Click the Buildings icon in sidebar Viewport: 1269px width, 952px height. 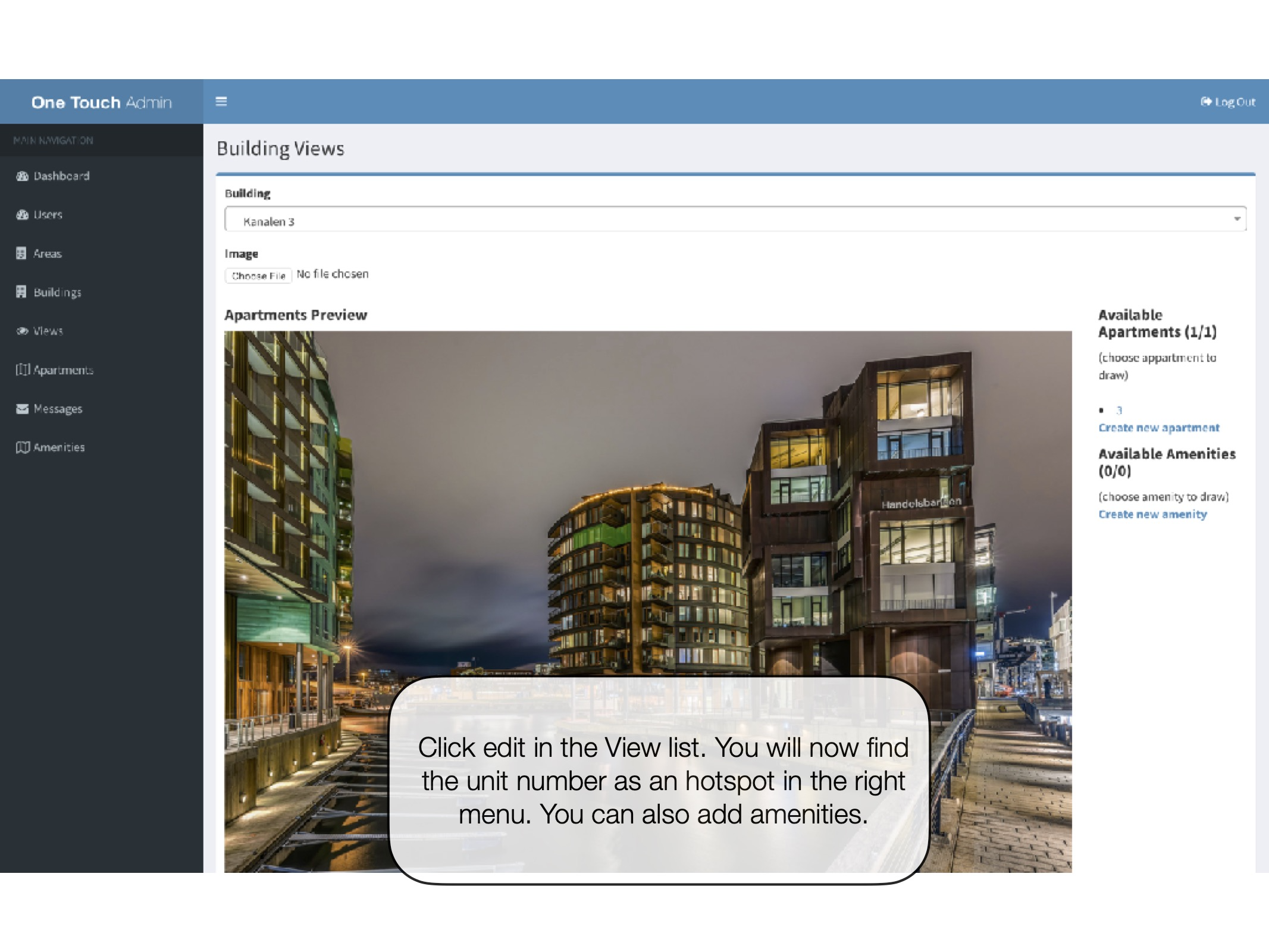21,292
